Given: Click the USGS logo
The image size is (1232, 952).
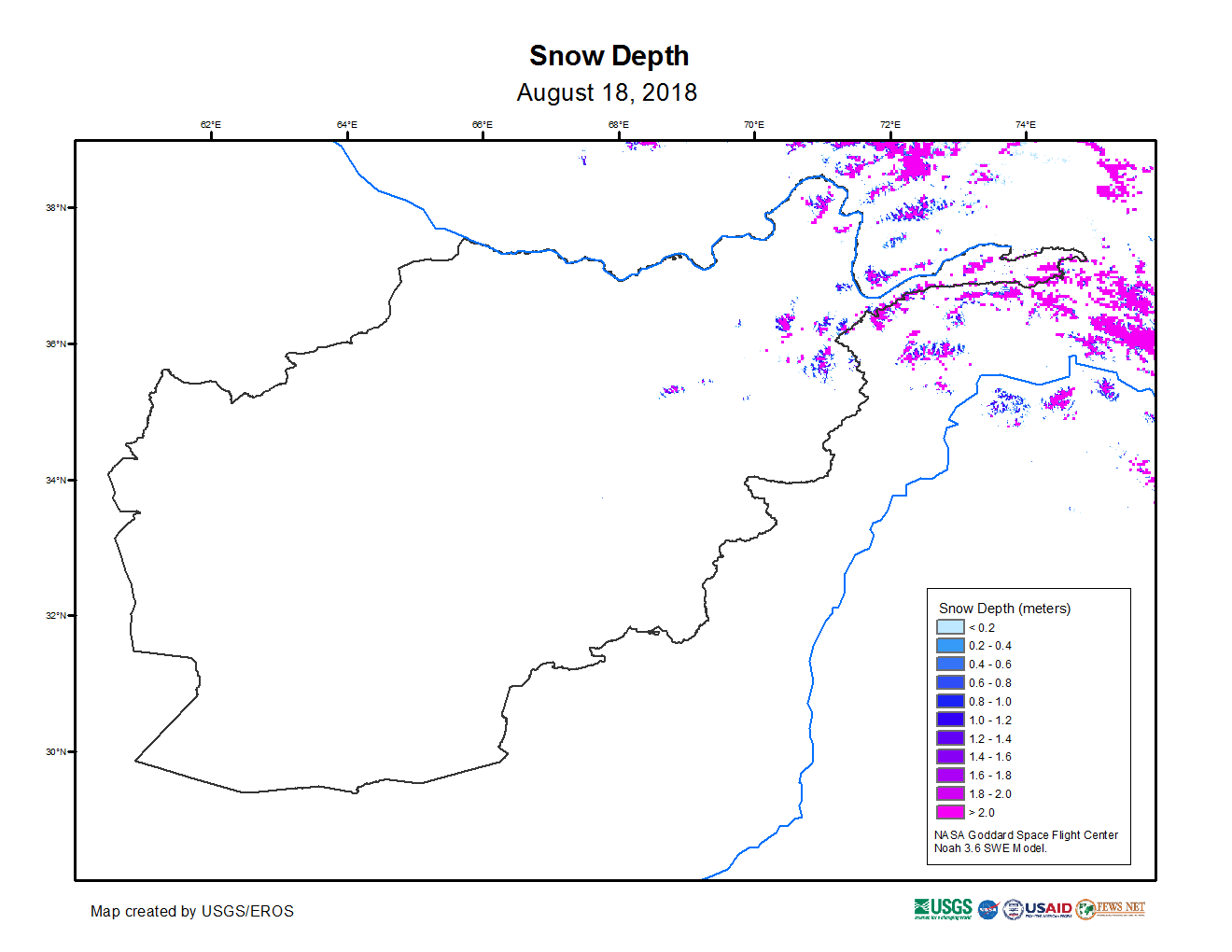Looking at the screenshot, I should 944,909.
